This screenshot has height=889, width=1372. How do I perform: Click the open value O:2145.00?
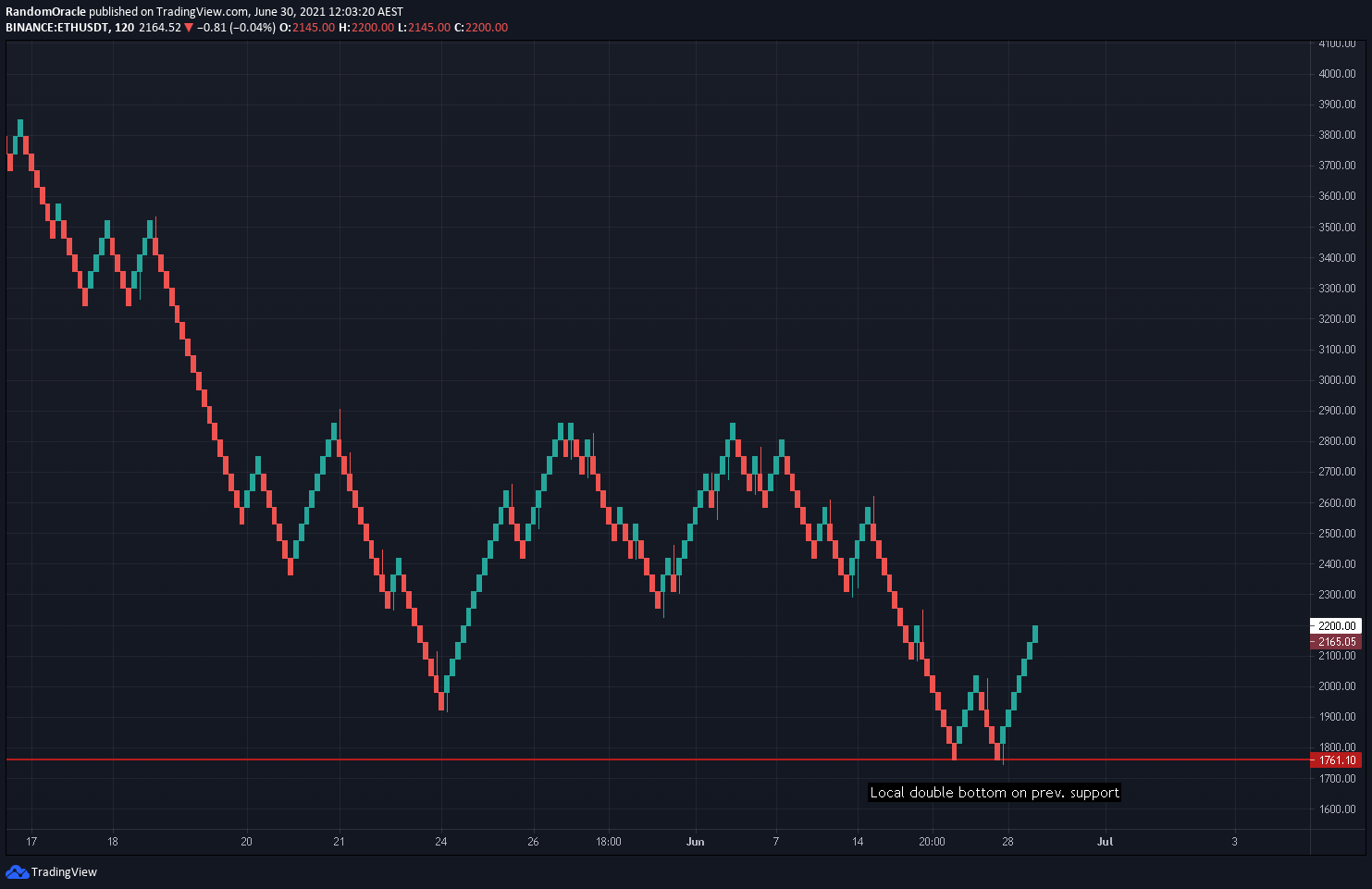click(x=307, y=28)
